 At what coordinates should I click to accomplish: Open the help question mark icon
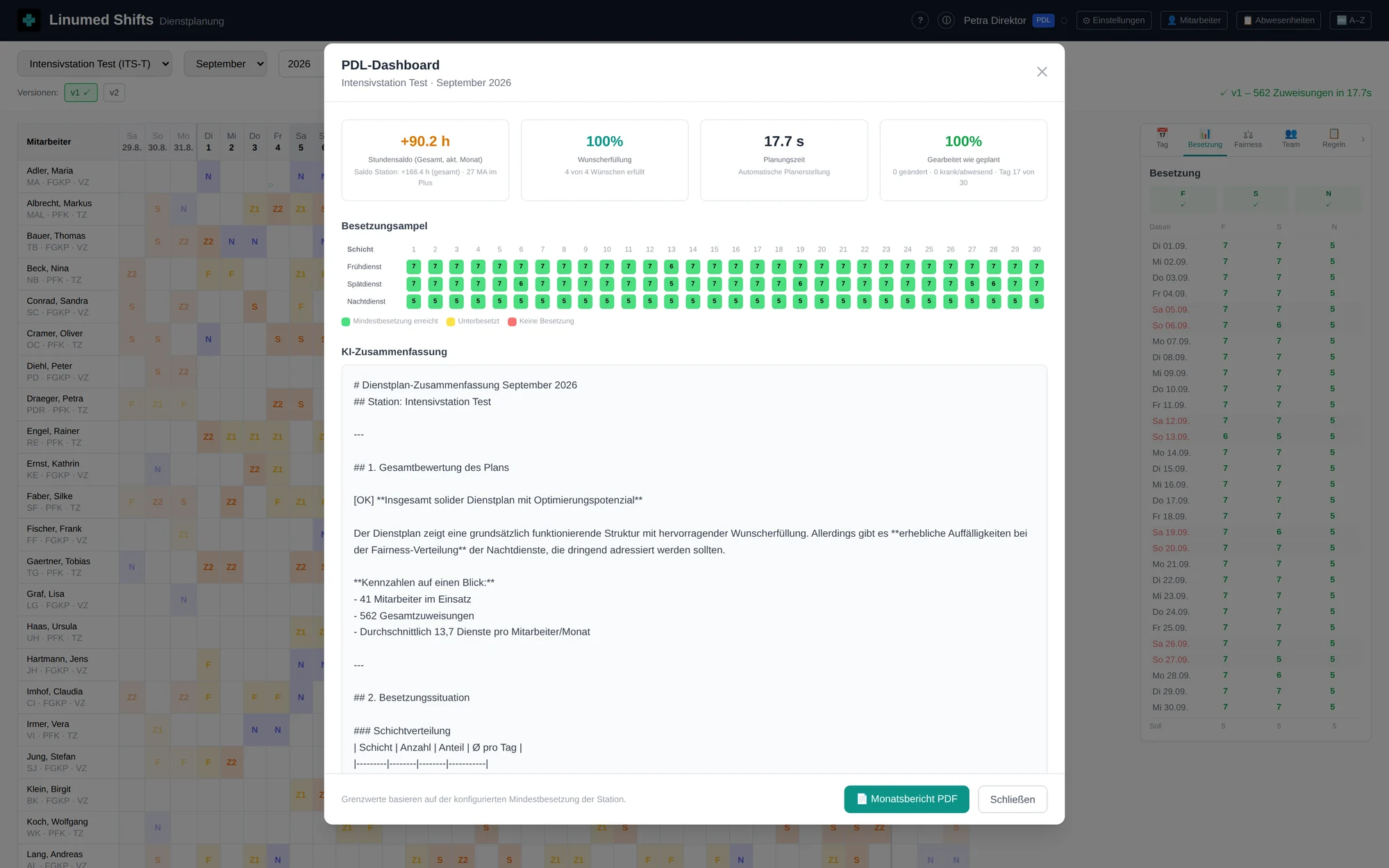coord(920,20)
